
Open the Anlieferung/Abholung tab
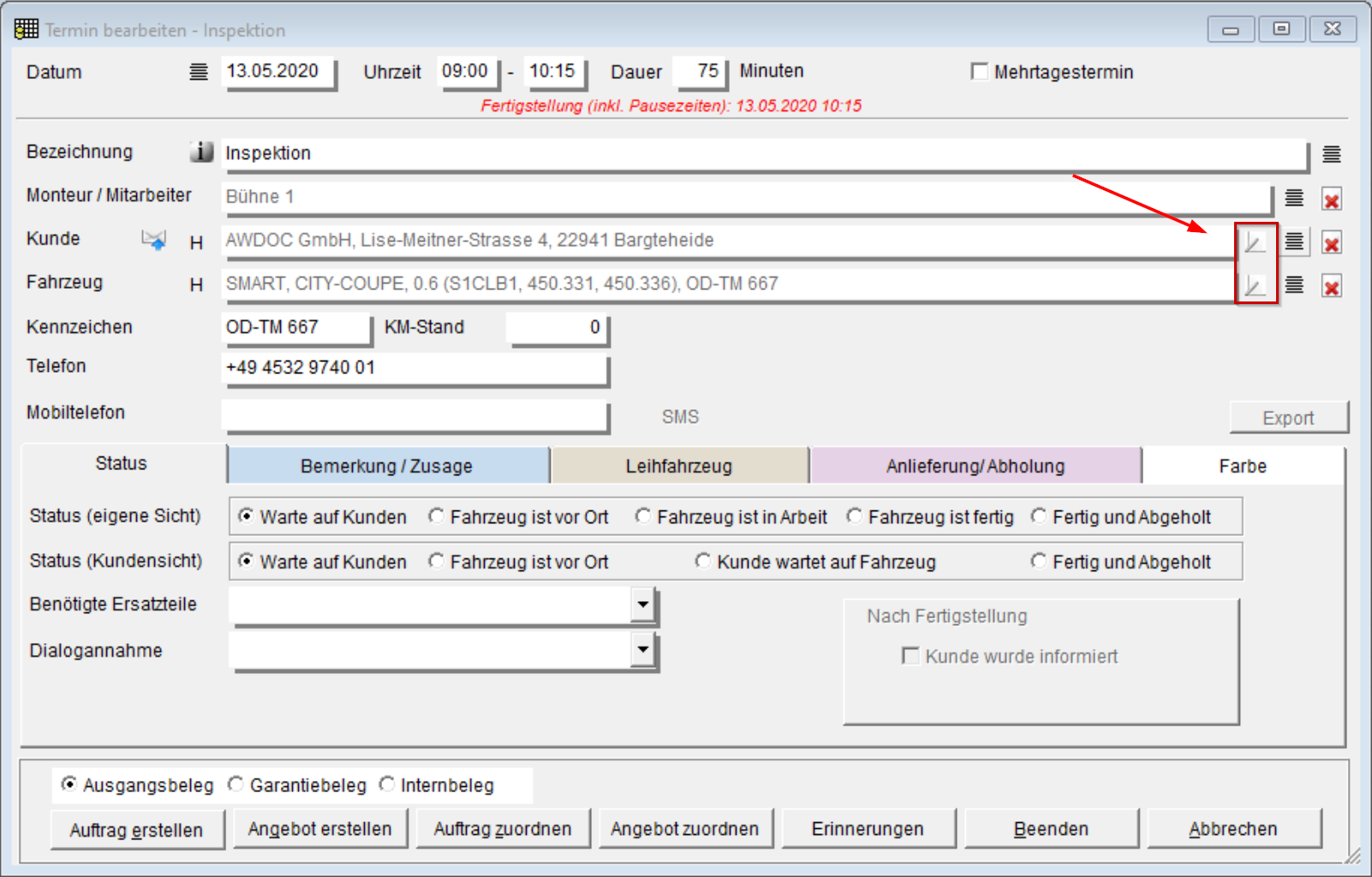tap(975, 466)
